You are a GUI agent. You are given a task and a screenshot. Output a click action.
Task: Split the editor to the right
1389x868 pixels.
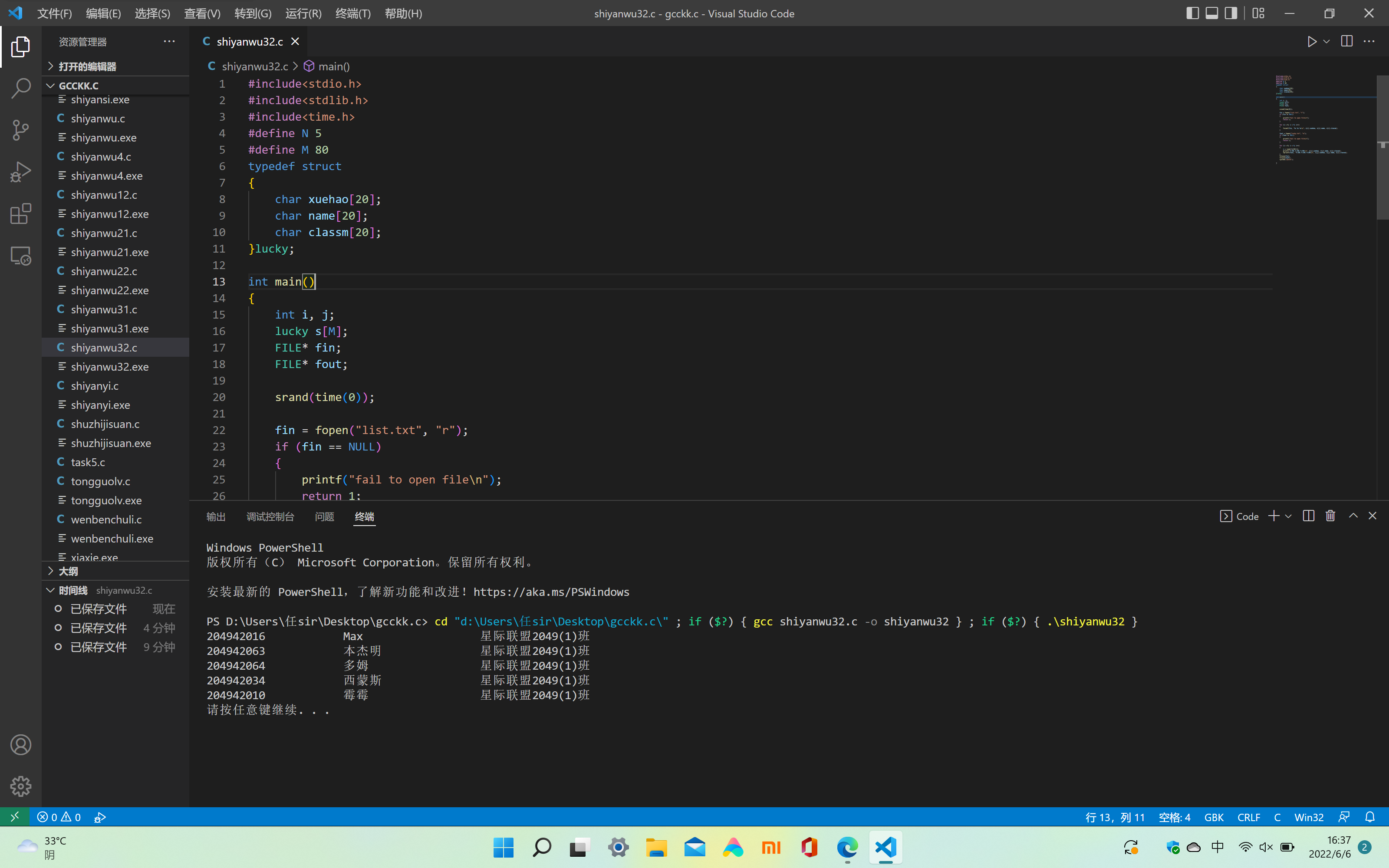click(x=1346, y=41)
